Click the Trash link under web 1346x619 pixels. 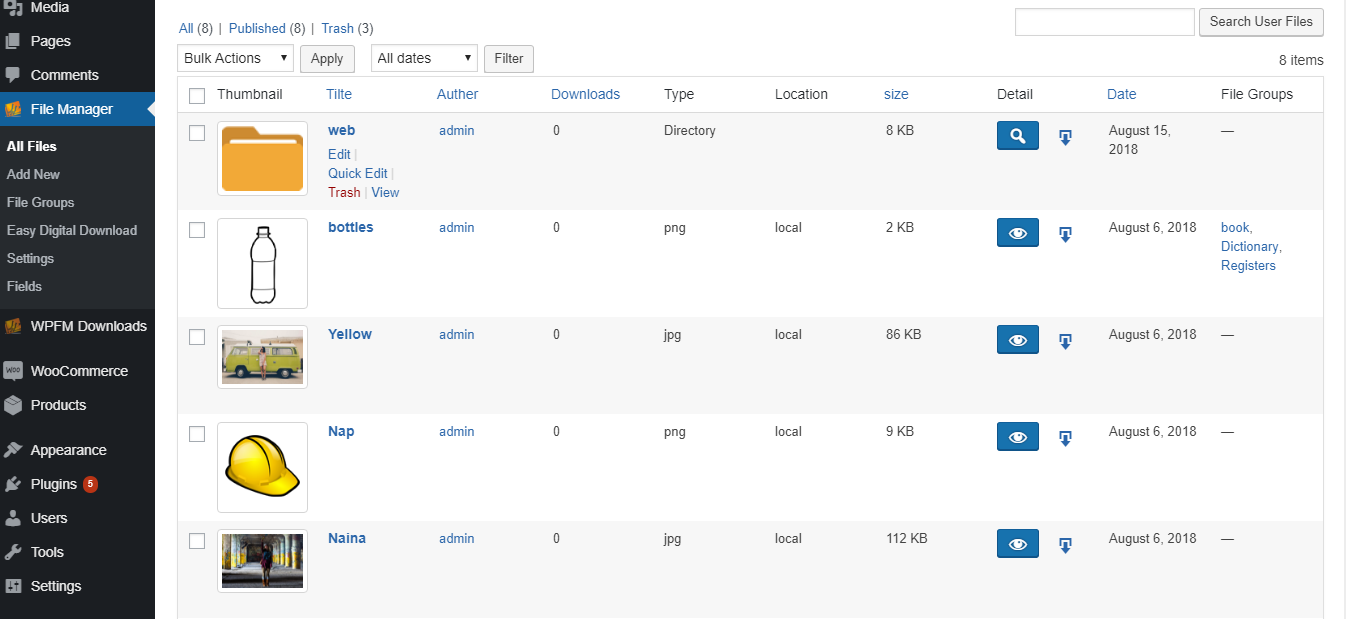[343, 192]
